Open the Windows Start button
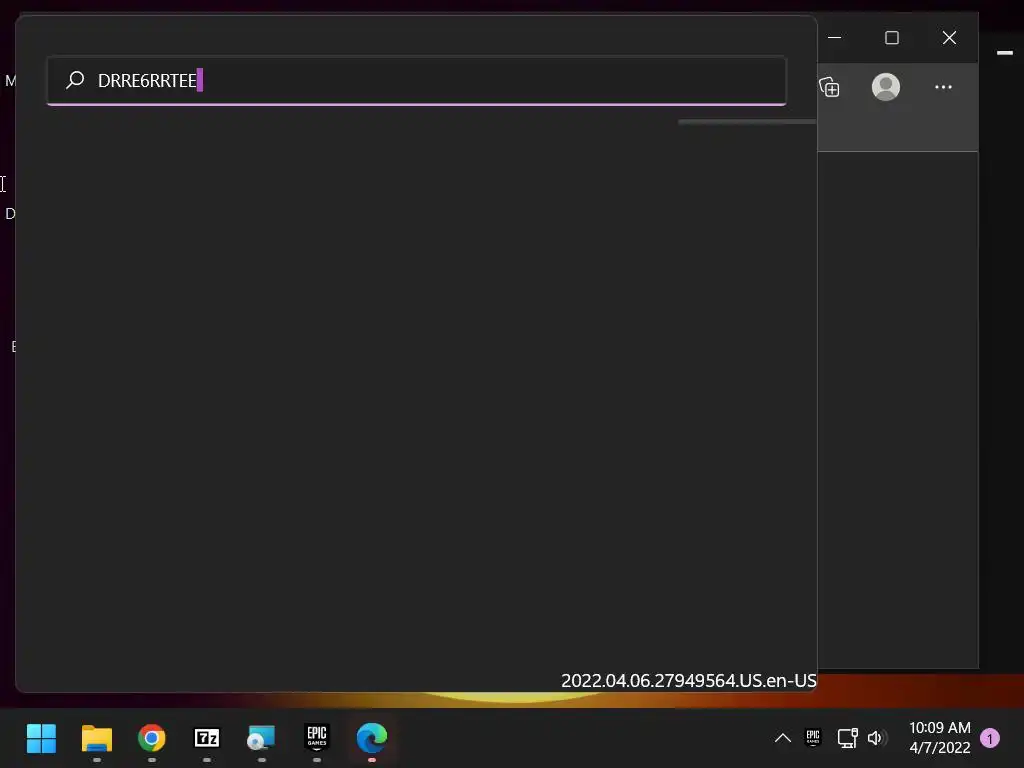The height and width of the screenshot is (768, 1024). coord(41,739)
